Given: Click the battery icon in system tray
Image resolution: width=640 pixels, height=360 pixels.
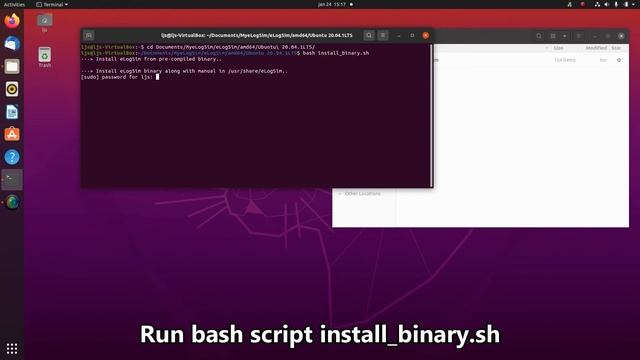Looking at the screenshot, I should point(627,4).
